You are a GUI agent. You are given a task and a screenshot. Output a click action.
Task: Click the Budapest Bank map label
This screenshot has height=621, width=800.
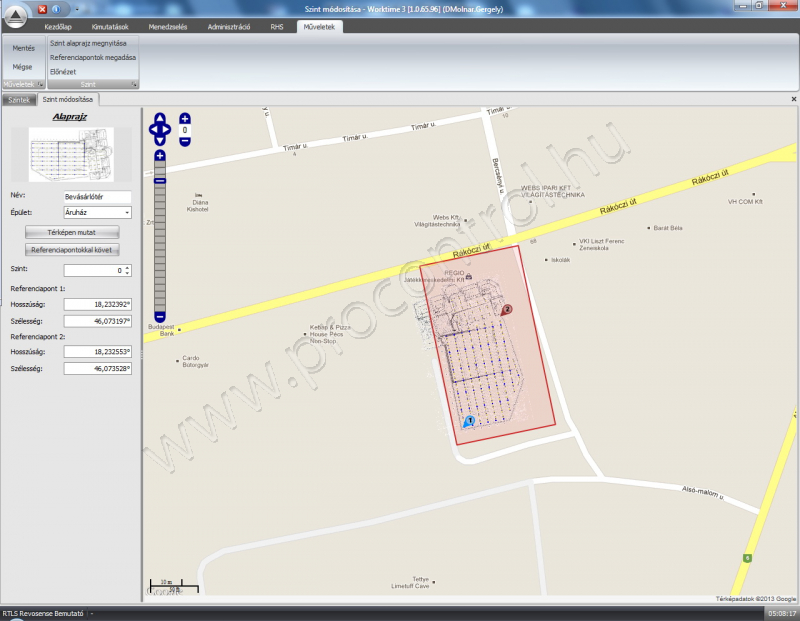[x=161, y=330]
